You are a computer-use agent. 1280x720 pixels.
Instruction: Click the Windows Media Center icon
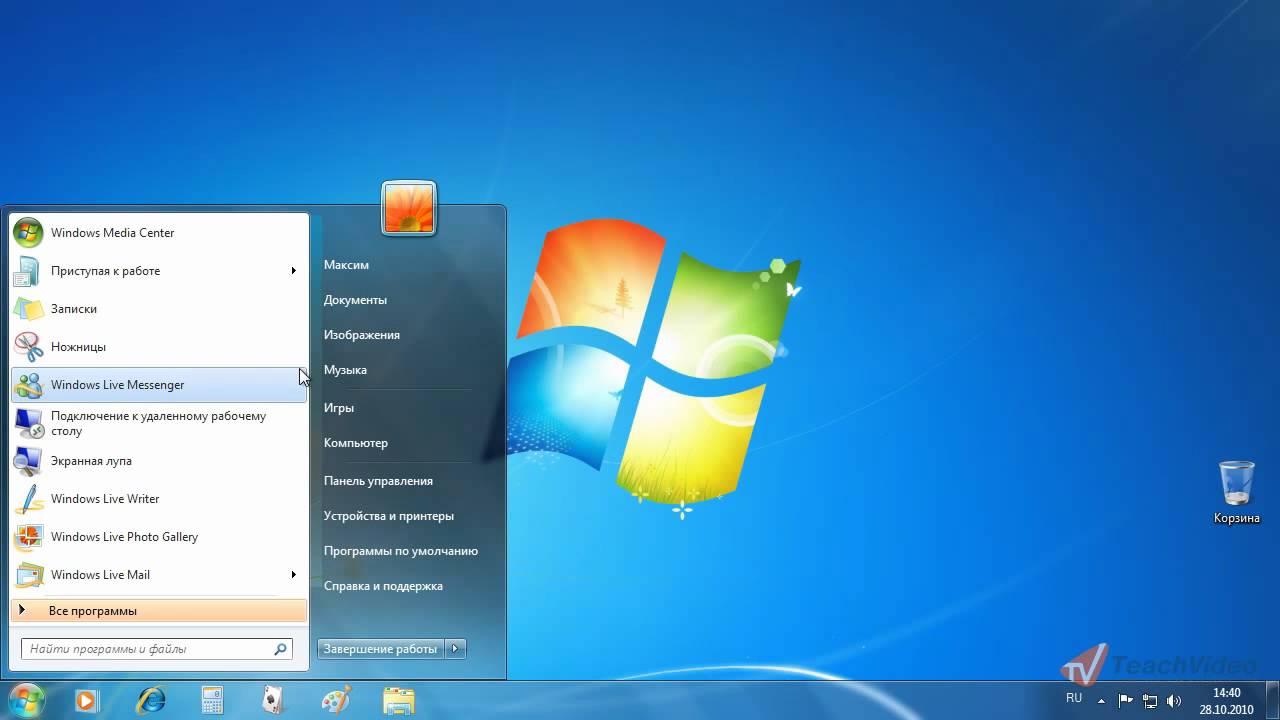[x=28, y=233]
